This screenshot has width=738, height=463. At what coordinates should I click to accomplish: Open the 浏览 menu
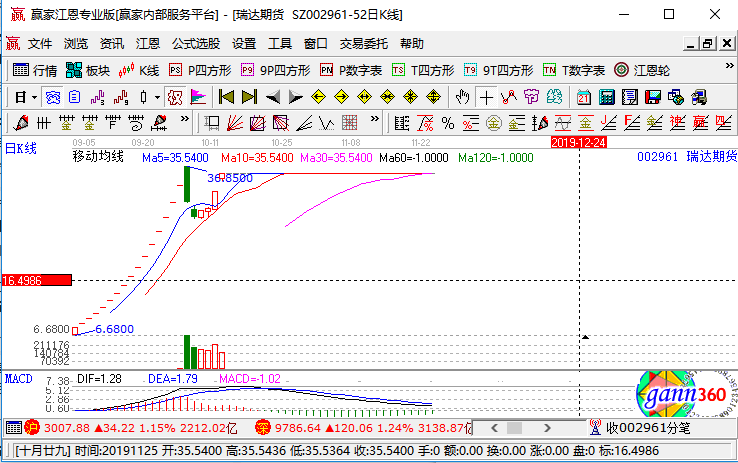(x=76, y=44)
